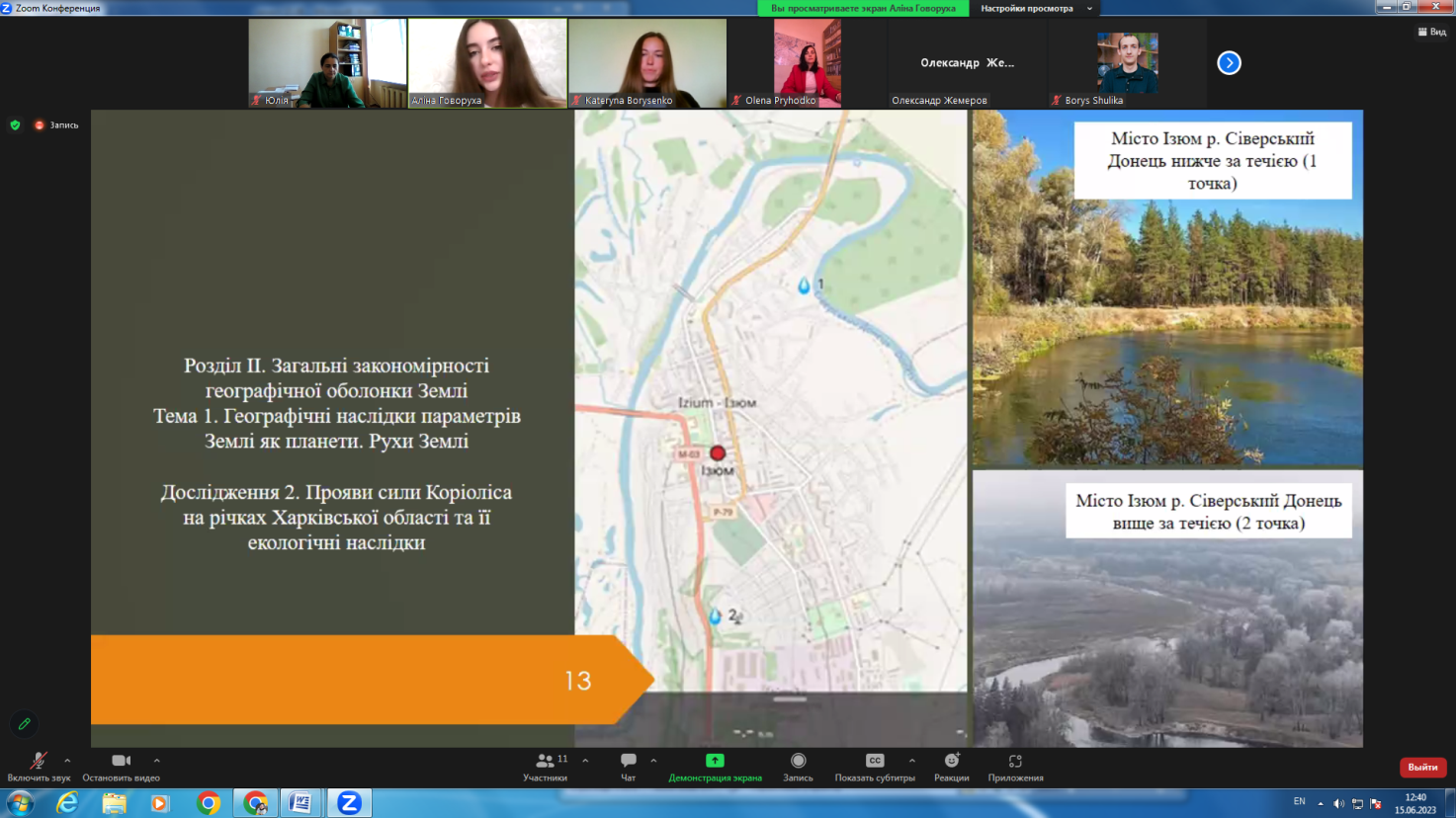Click the green pencil annotation icon
Screen dimensions: 1456x818
click(x=25, y=724)
